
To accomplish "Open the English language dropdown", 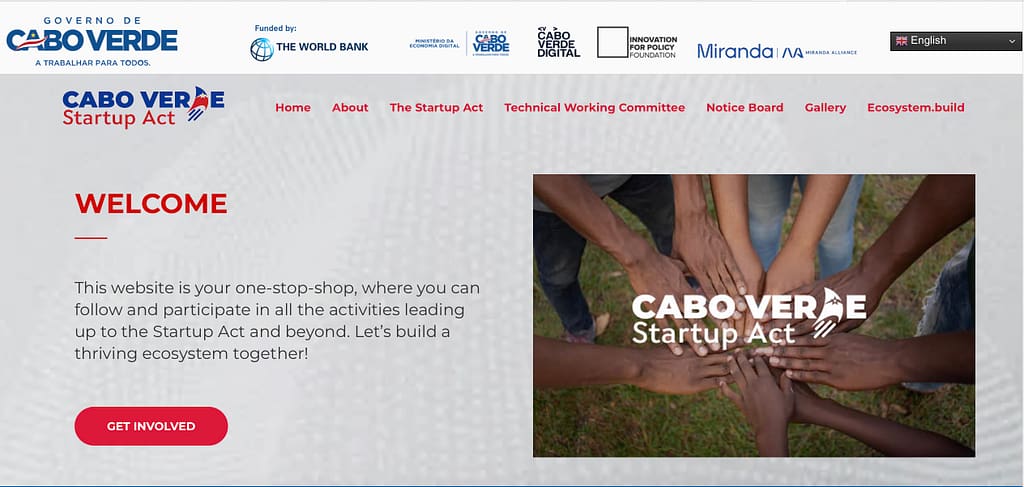I will click(x=954, y=41).
